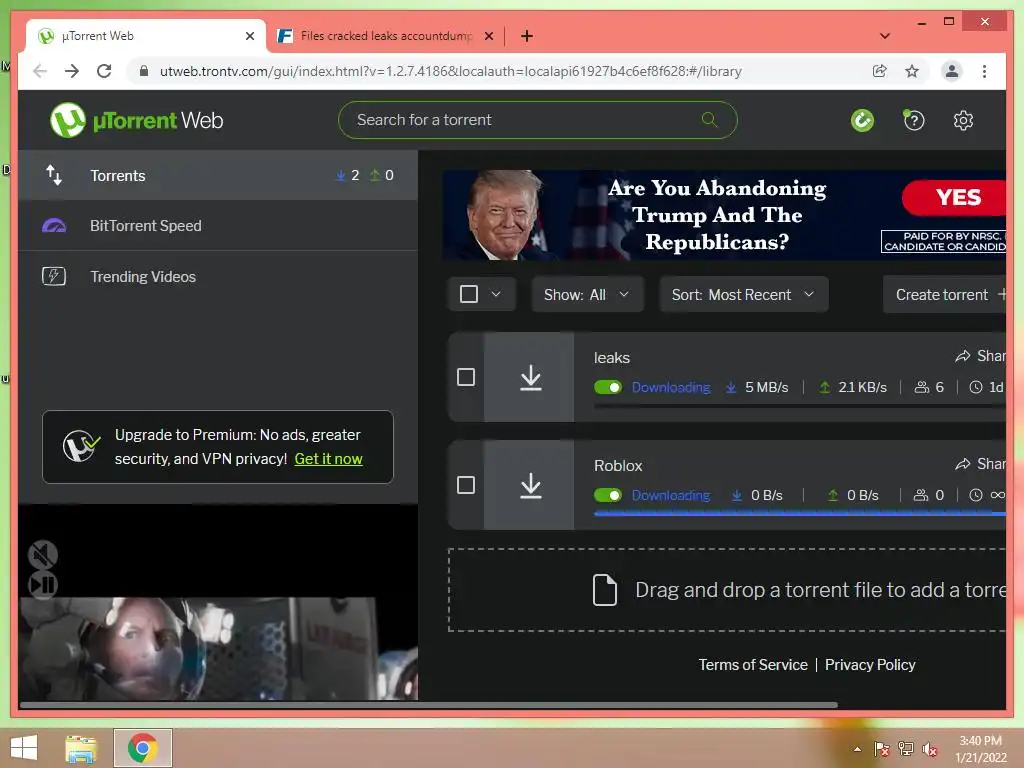Click the BitTorrent Speed gauge icon

click(x=54, y=226)
